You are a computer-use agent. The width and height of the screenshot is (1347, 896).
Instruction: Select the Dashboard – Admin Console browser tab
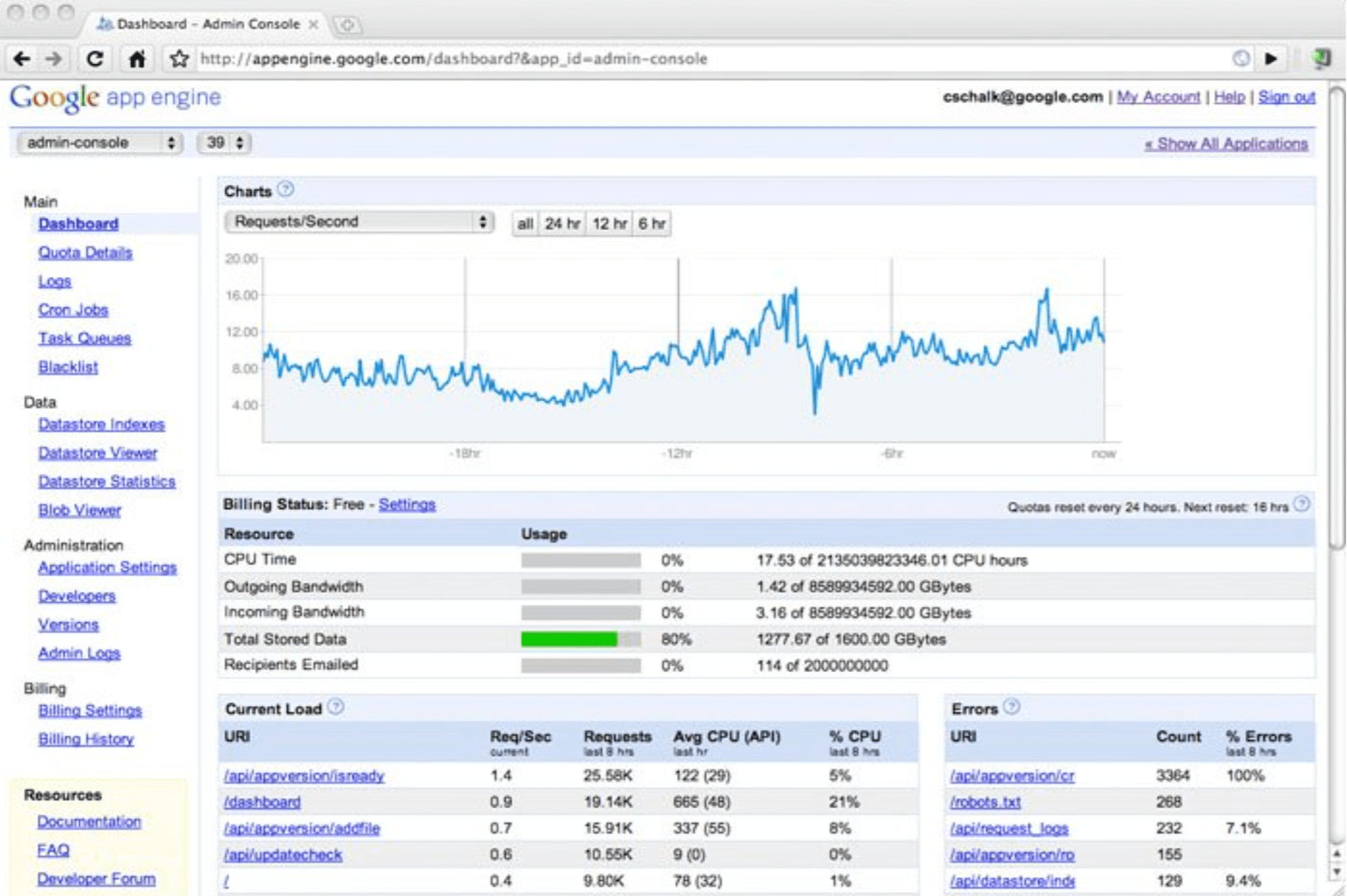(208, 24)
